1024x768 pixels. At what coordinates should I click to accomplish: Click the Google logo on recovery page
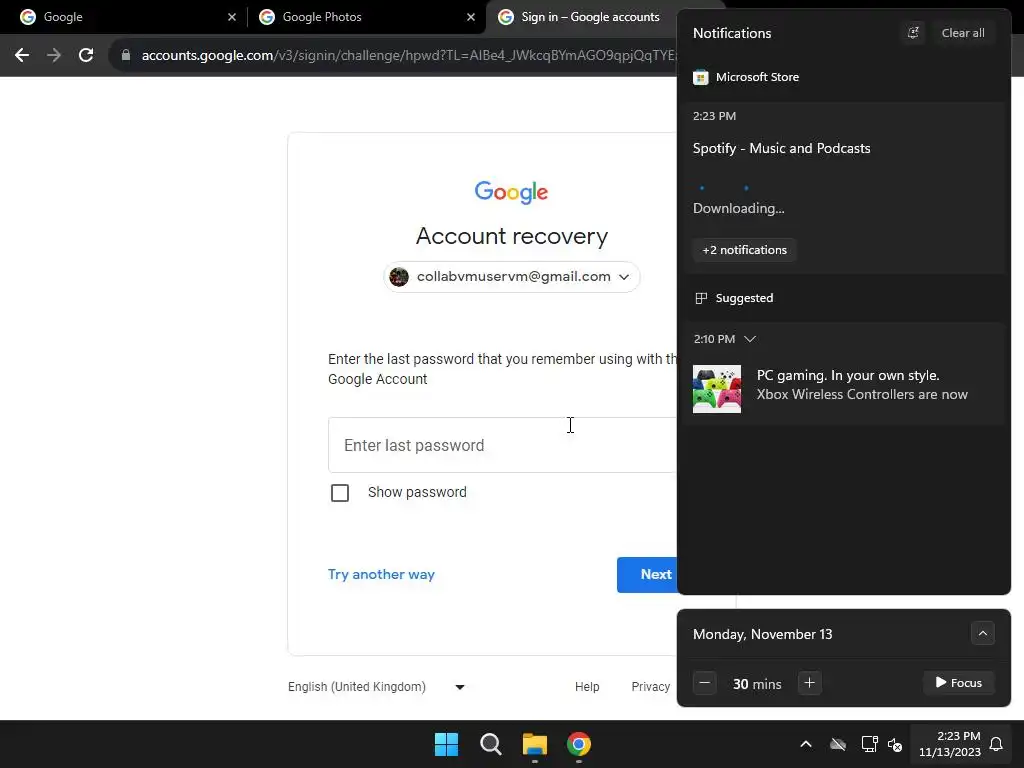[511, 193]
